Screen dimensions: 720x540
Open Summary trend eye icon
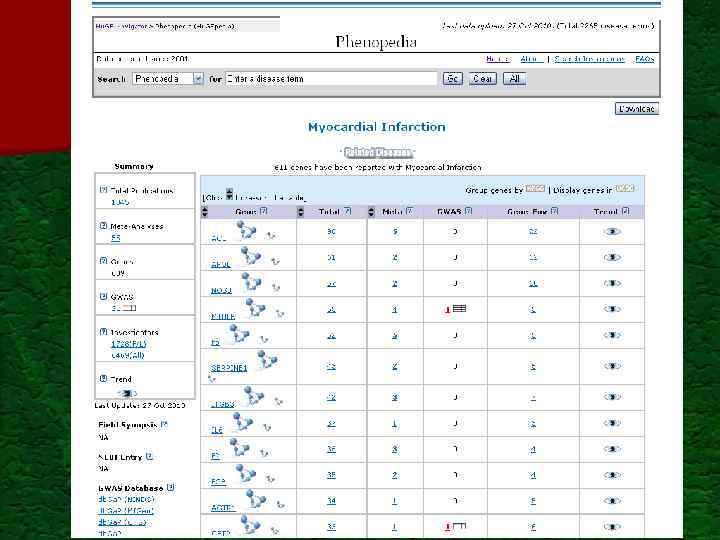point(127,393)
